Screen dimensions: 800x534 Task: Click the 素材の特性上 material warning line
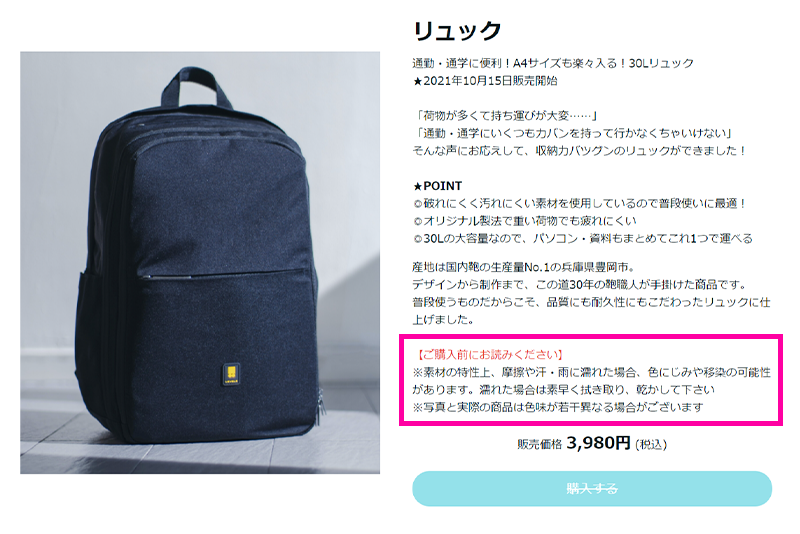click(591, 380)
